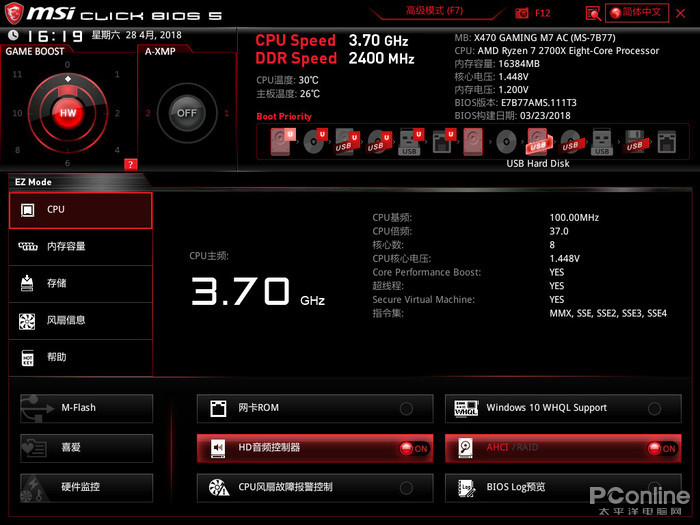Select the UEFI CD/DVD boot icon

315,142
